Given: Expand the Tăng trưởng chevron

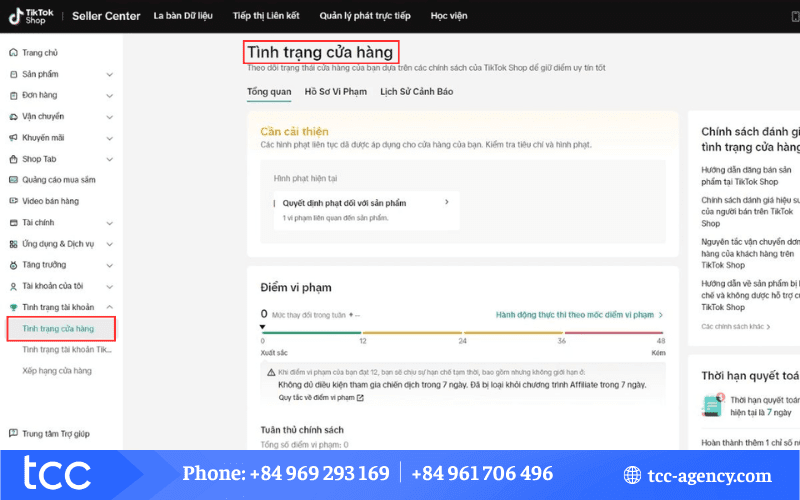Looking at the screenshot, I should tap(109, 265).
